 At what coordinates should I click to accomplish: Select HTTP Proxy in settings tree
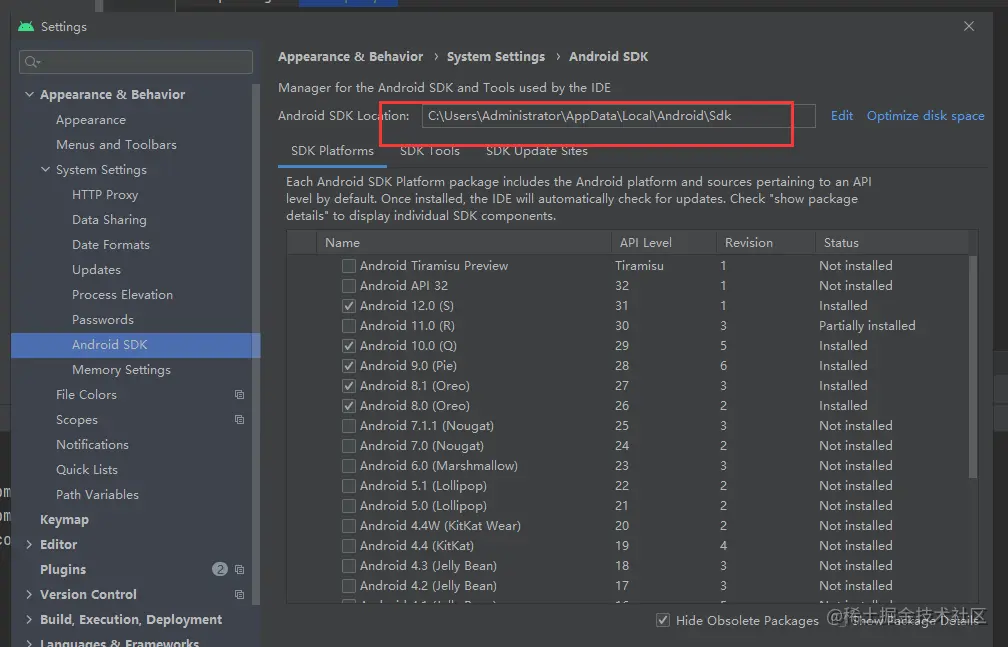[105, 195]
